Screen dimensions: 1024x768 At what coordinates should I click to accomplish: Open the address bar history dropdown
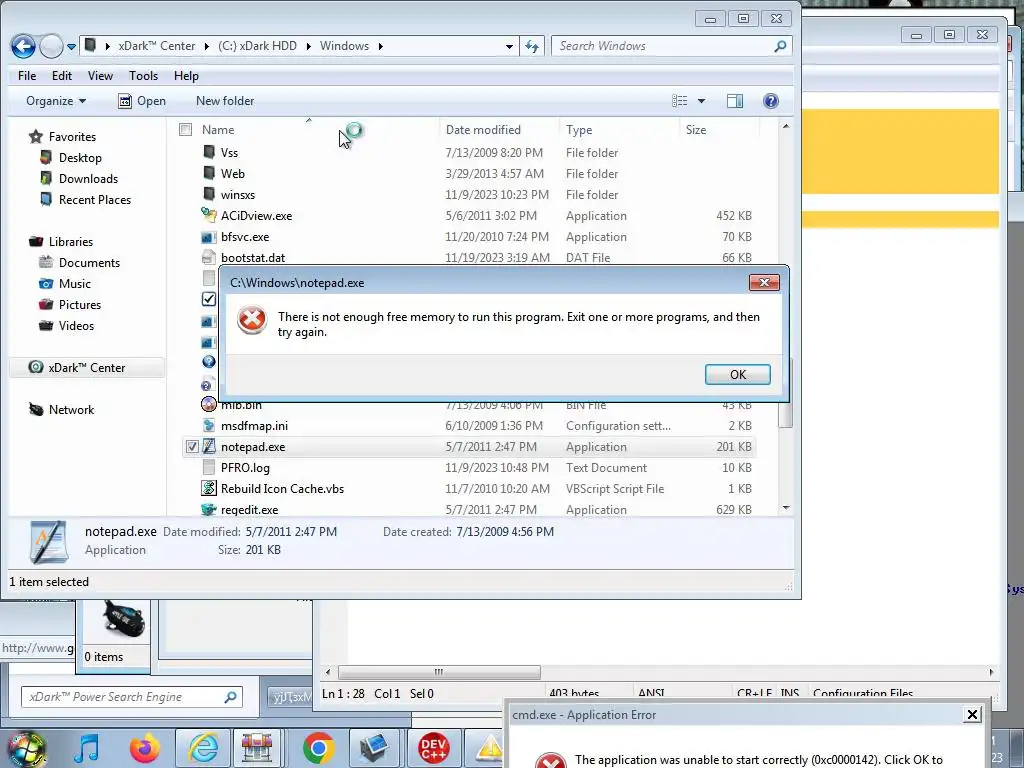click(x=509, y=46)
